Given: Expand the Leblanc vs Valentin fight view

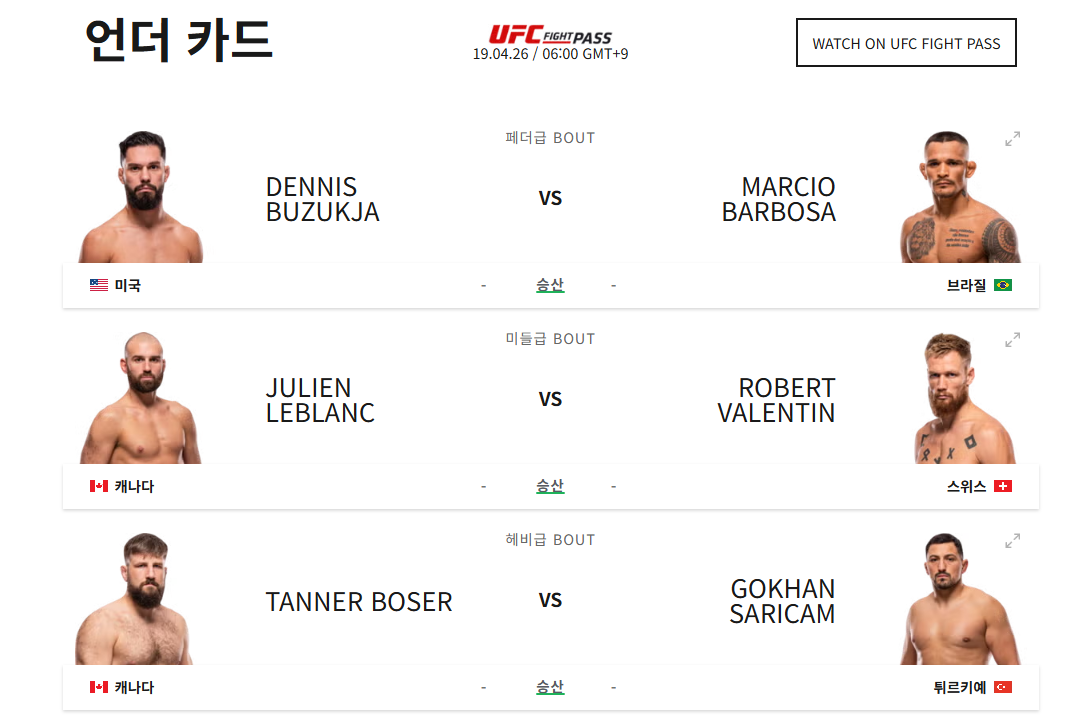Looking at the screenshot, I should 1013,341.
